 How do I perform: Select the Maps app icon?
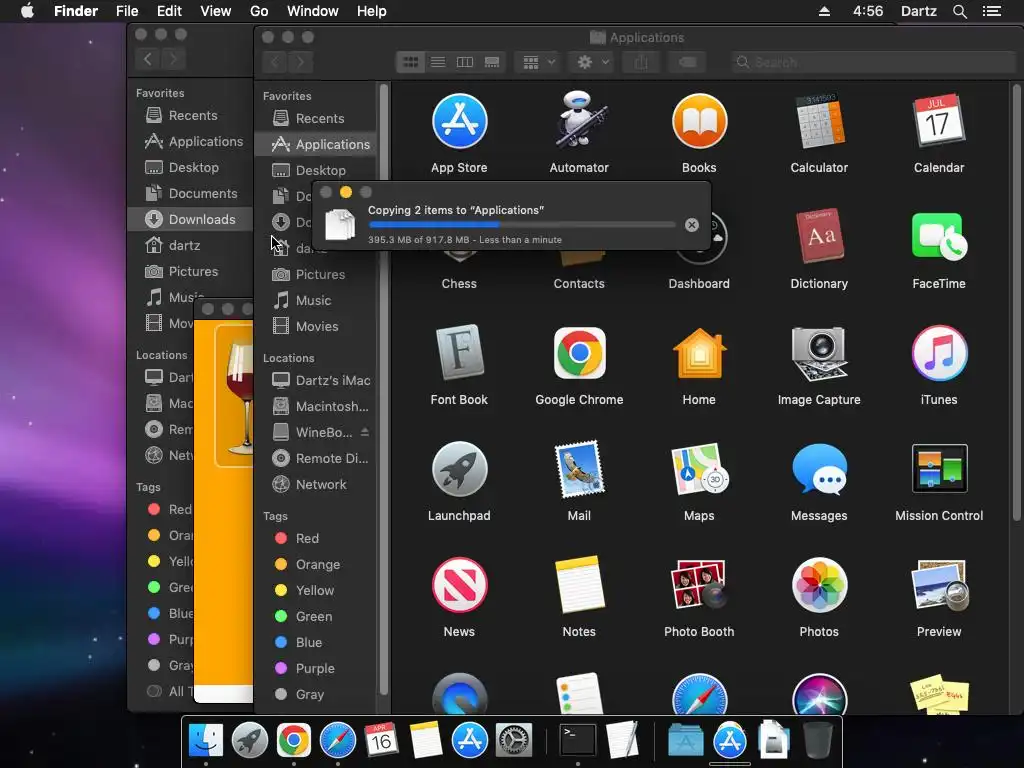click(x=699, y=470)
